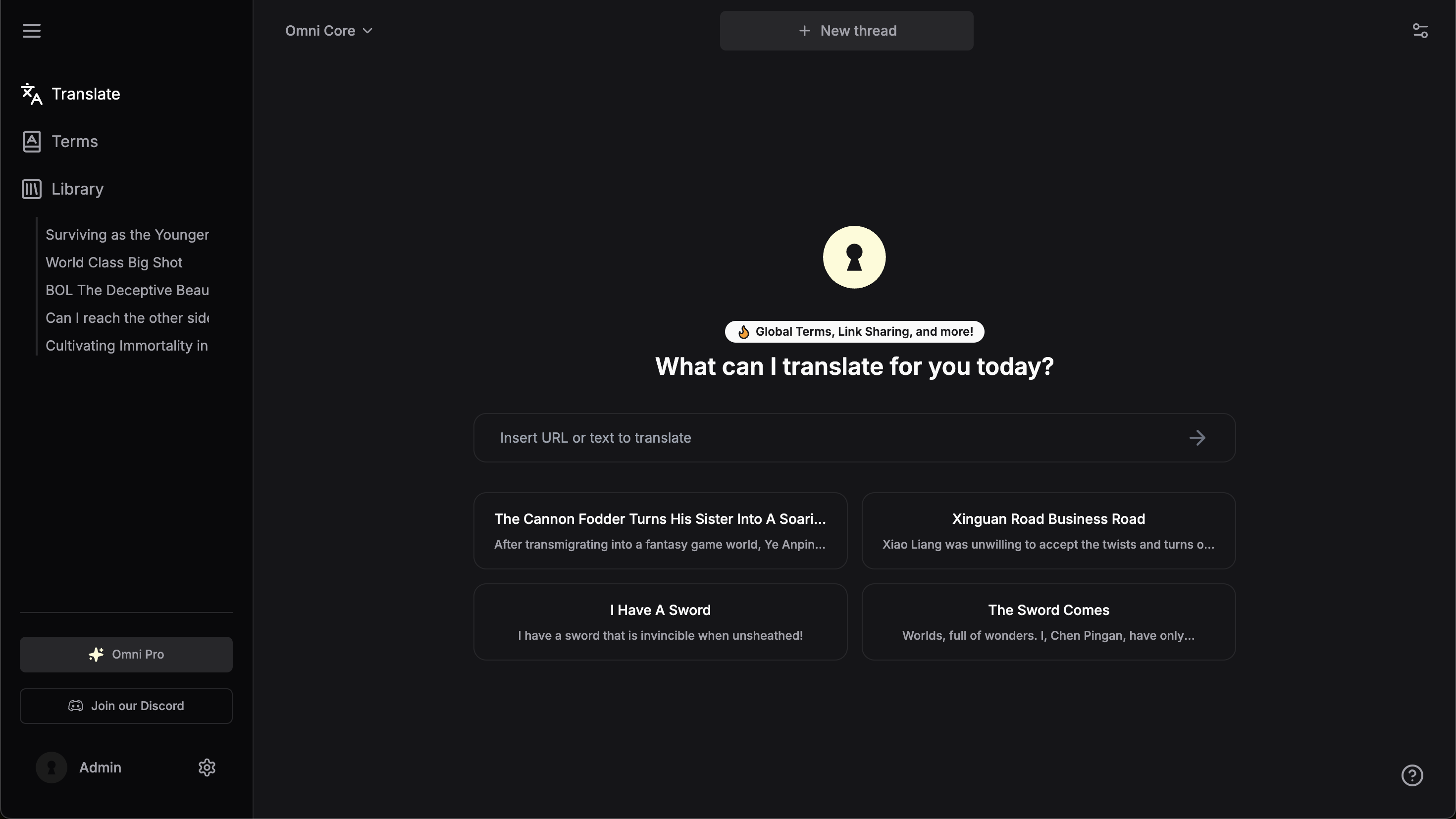The height and width of the screenshot is (819, 1456).
Task: Click the Library icon in sidebar
Action: 31,189
